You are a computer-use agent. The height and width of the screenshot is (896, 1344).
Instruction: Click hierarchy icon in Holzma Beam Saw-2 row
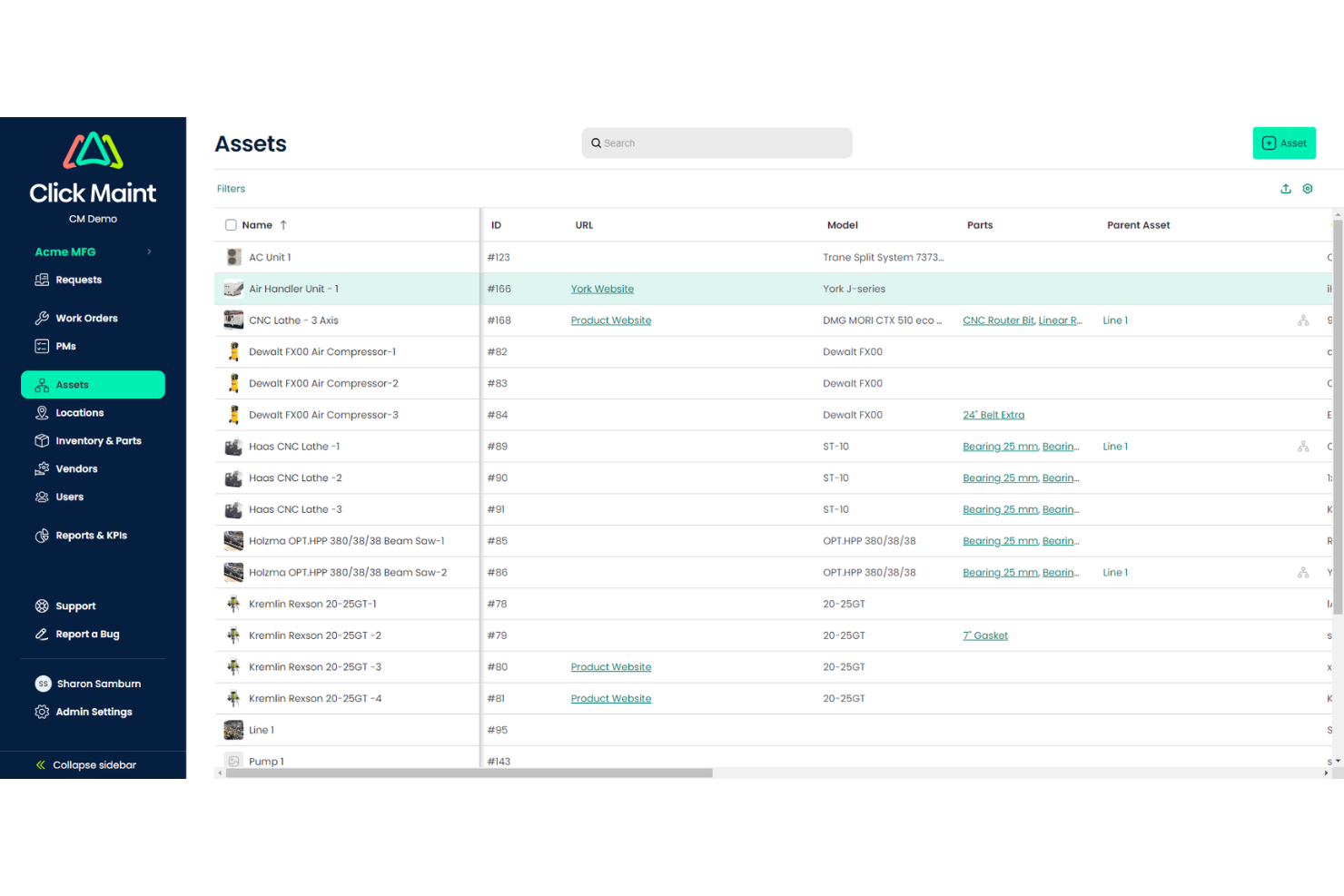click(x=1303, y=573)
